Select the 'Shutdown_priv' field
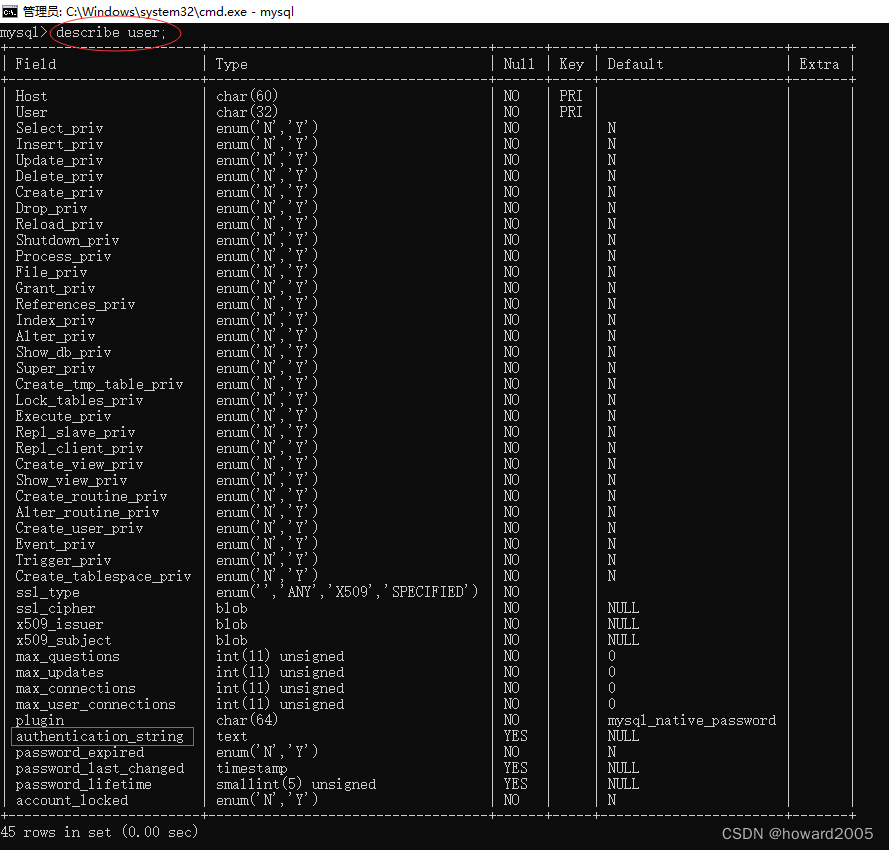Image resolution: width=889 pixels, height=850 pixels. point(67,240)
